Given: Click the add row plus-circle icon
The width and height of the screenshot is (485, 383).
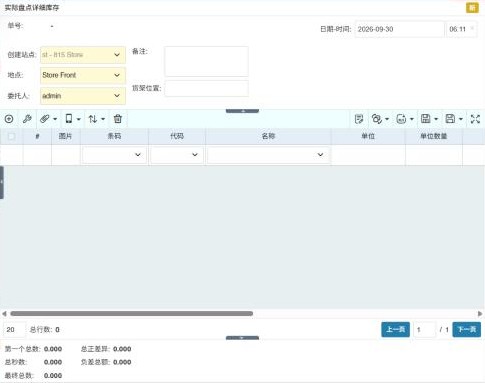Looking at the screenshot, I should pos(9,119).
